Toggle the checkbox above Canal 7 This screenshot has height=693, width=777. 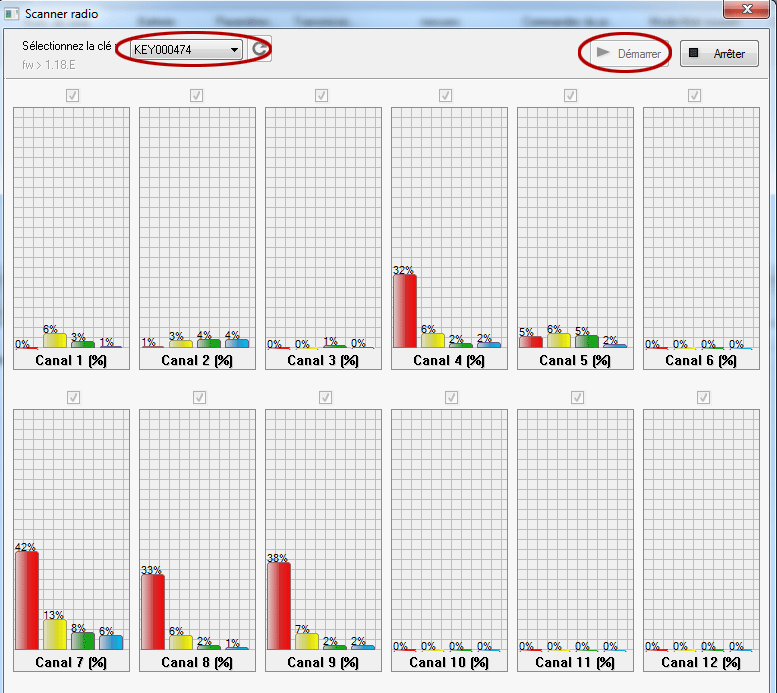[73, 398]
